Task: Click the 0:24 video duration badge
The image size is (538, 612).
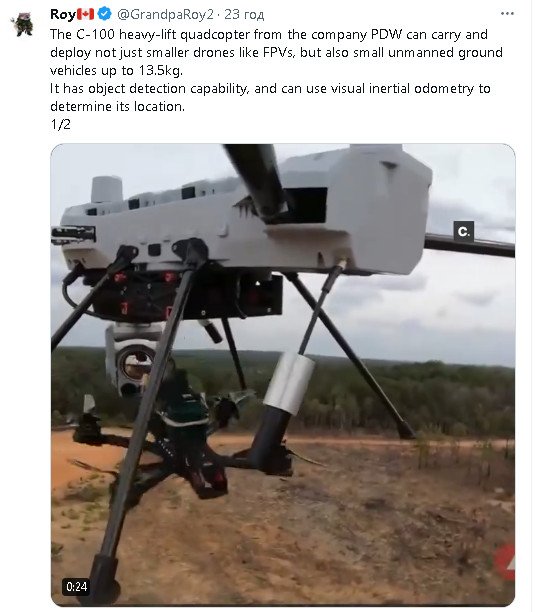Action: click(x=77, y=587)
